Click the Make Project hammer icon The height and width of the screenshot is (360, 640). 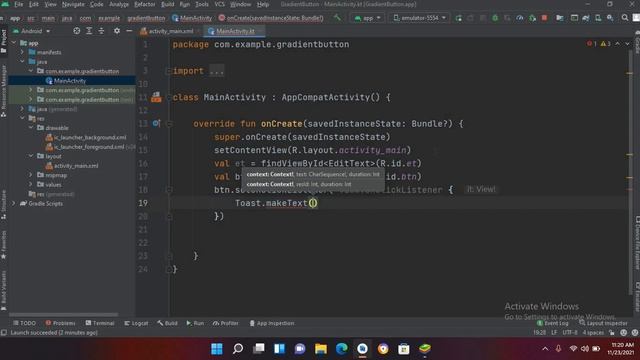click(x=337, y=18)
